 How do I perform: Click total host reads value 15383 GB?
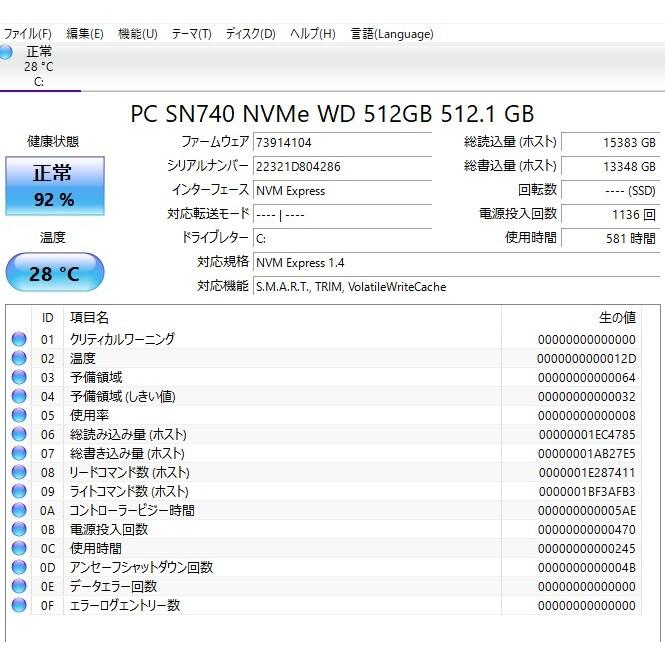click(x=611, y=142)
